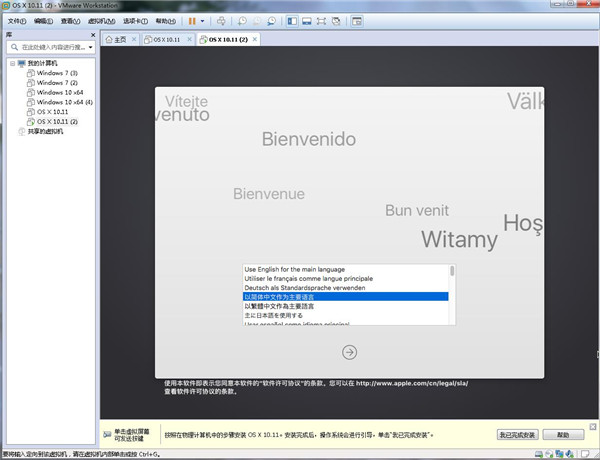This screenshot has height=460, width=600.
Task: Open the 帮助 menu in the menu bar
Action: (x=165, y=21)
